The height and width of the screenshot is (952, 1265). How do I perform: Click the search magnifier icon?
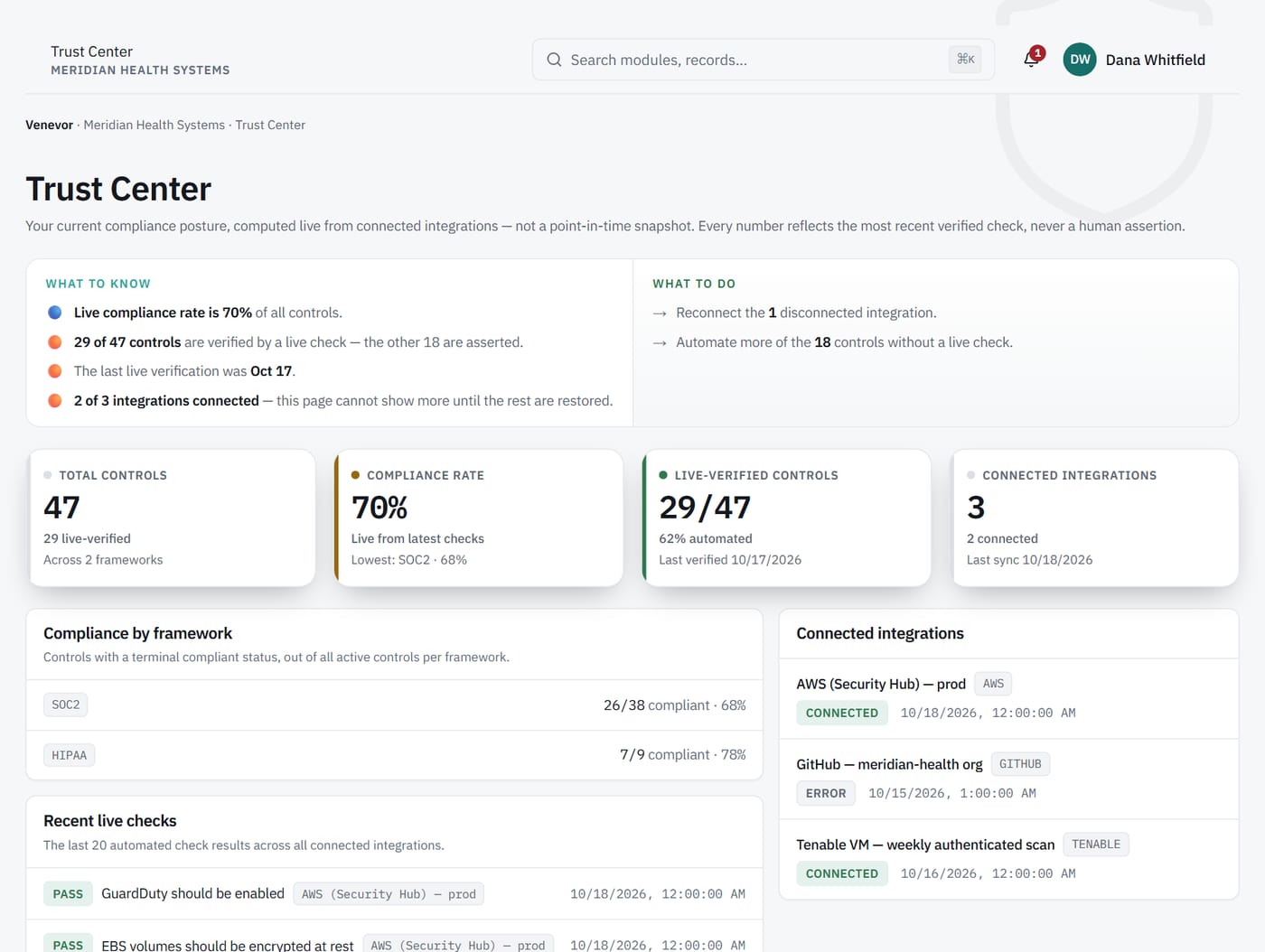click(554, 60)
